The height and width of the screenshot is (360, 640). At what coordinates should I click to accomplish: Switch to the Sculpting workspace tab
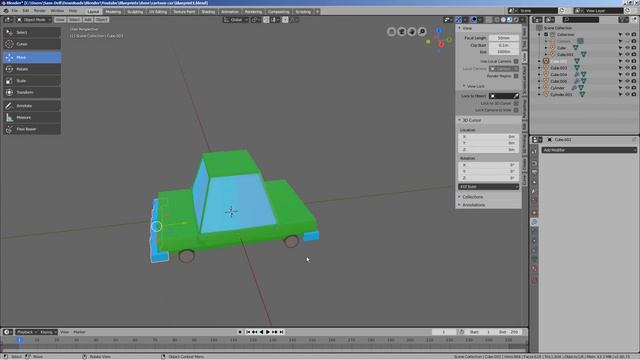(135, 11)
